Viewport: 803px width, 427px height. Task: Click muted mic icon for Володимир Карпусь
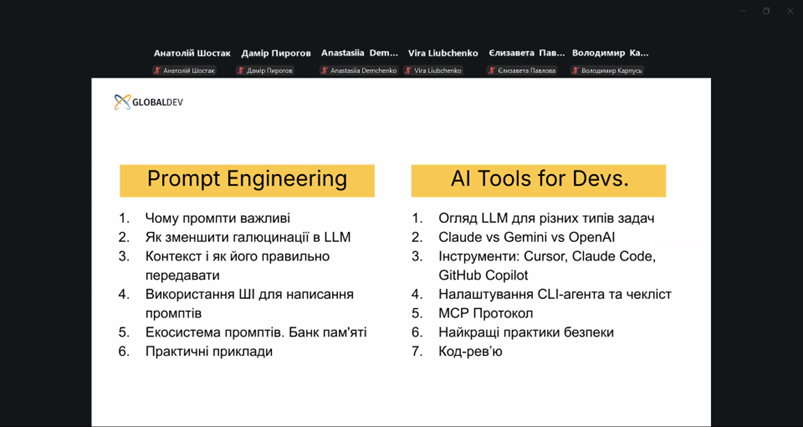575,71
